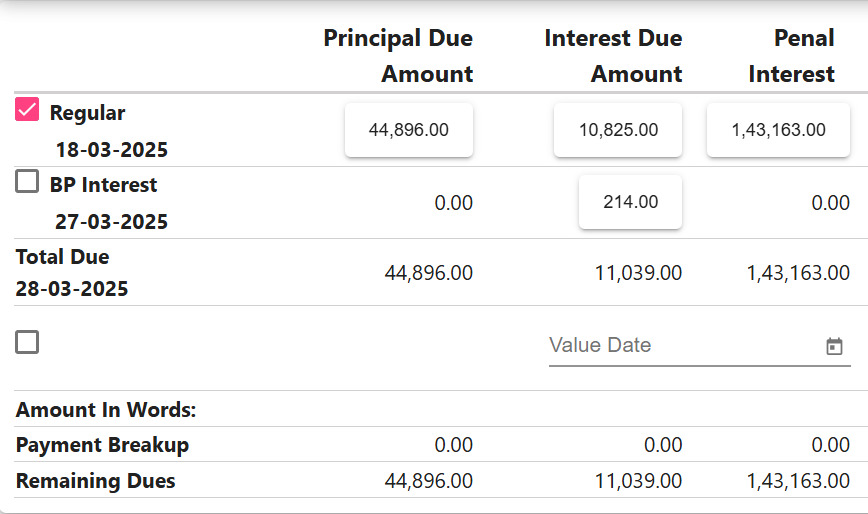
Task: Select the Regular interest field showing 10,825.00
Action: coord(618,130)
